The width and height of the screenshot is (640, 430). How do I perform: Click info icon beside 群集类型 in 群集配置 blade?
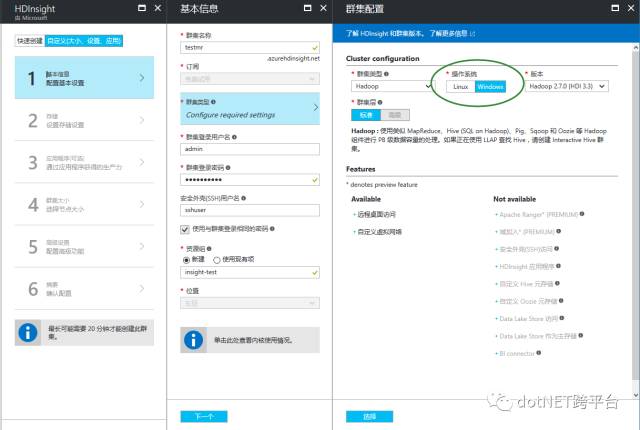(386, 74)
